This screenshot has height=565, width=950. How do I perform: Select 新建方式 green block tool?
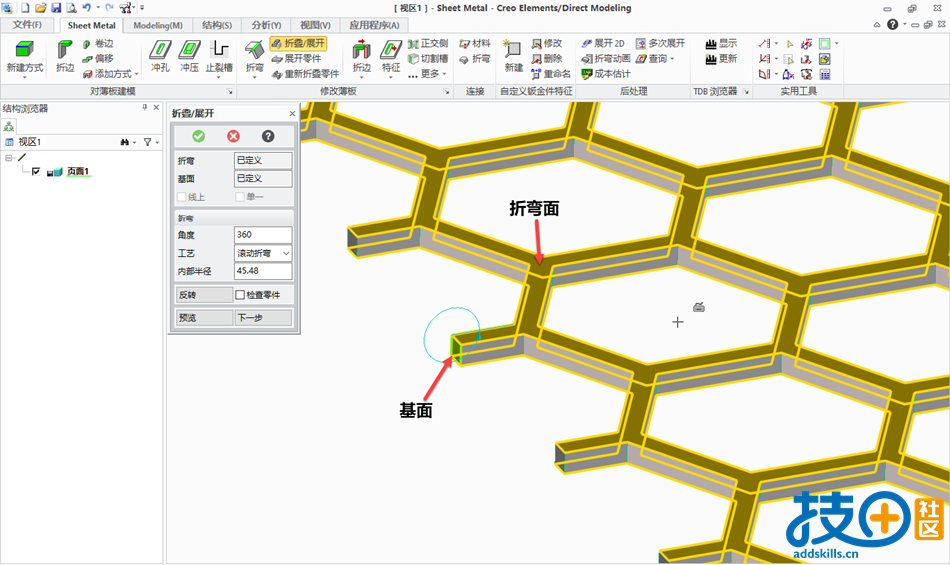tap(24, 56)
